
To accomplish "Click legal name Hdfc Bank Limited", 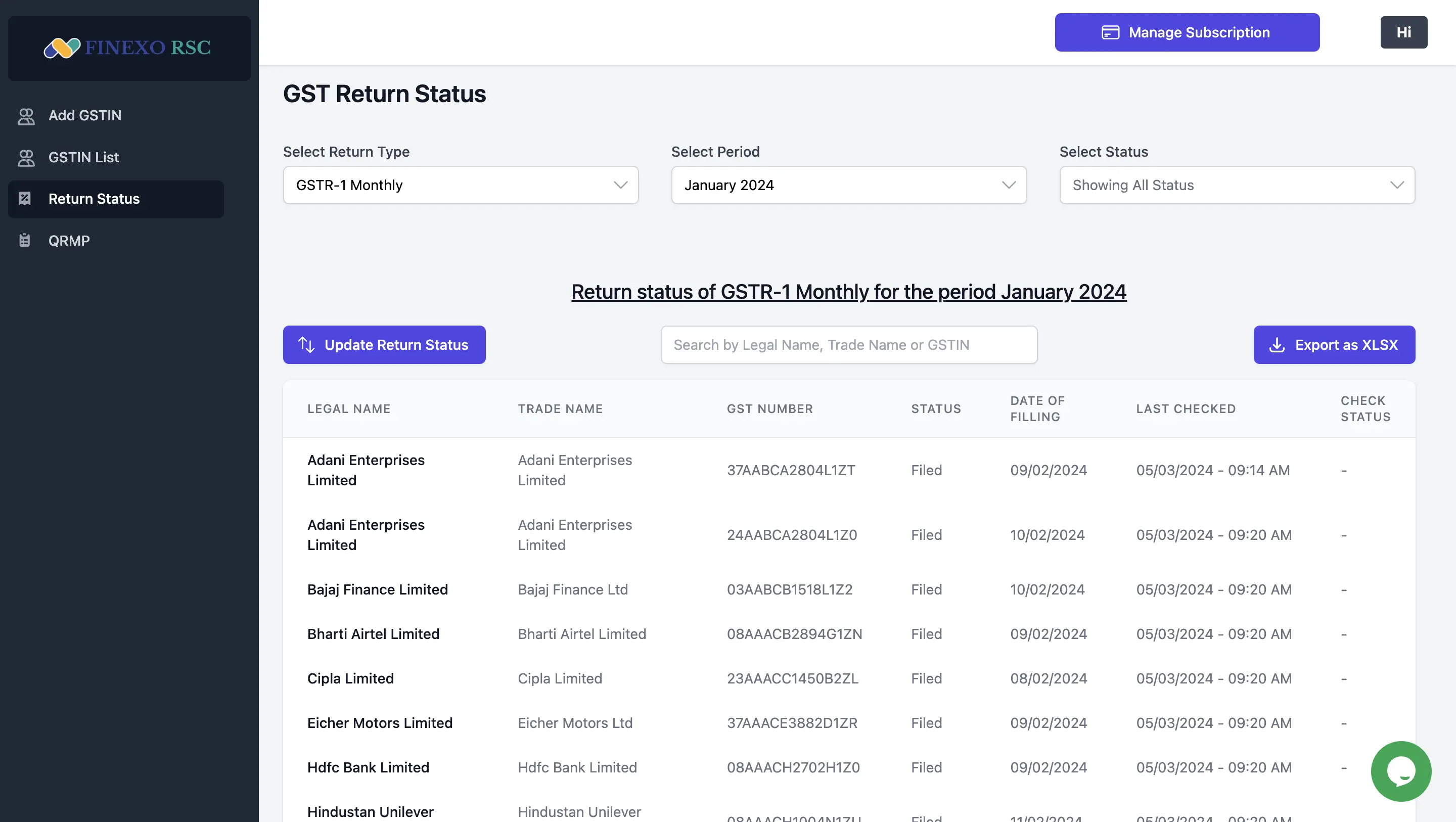I will (x=368, y=768).
